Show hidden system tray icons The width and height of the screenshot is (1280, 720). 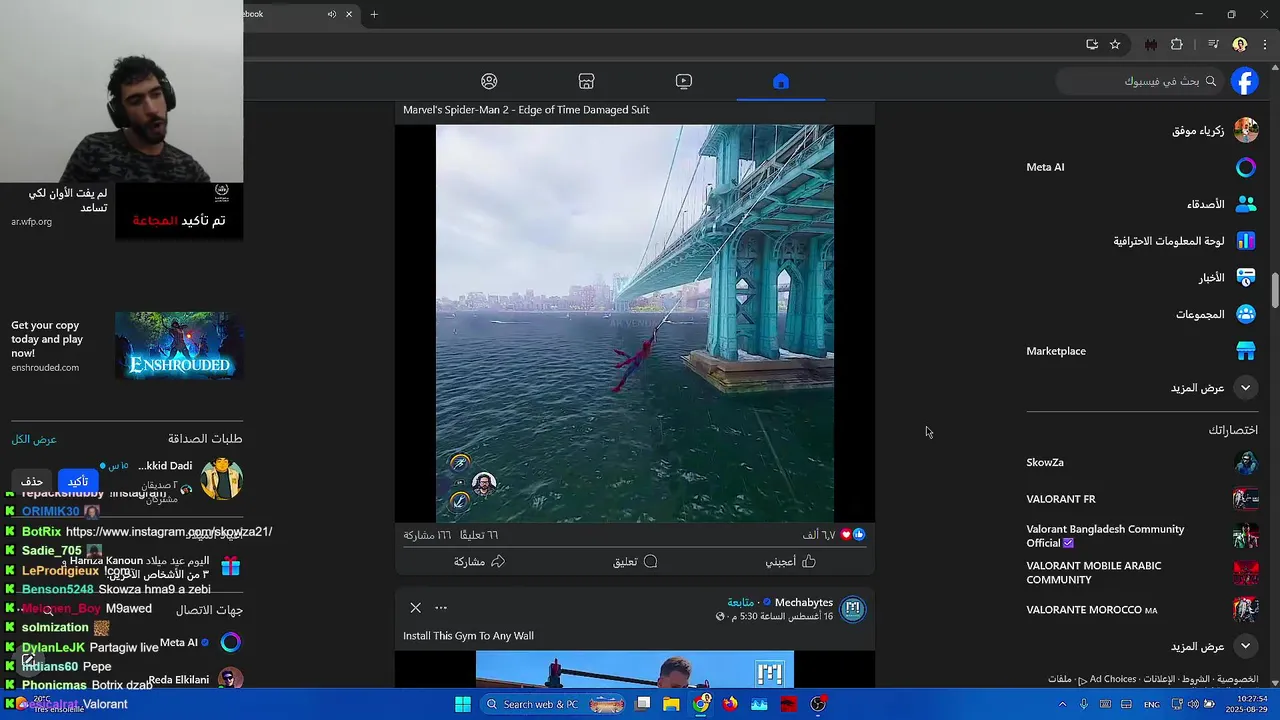click(1063, 704)
